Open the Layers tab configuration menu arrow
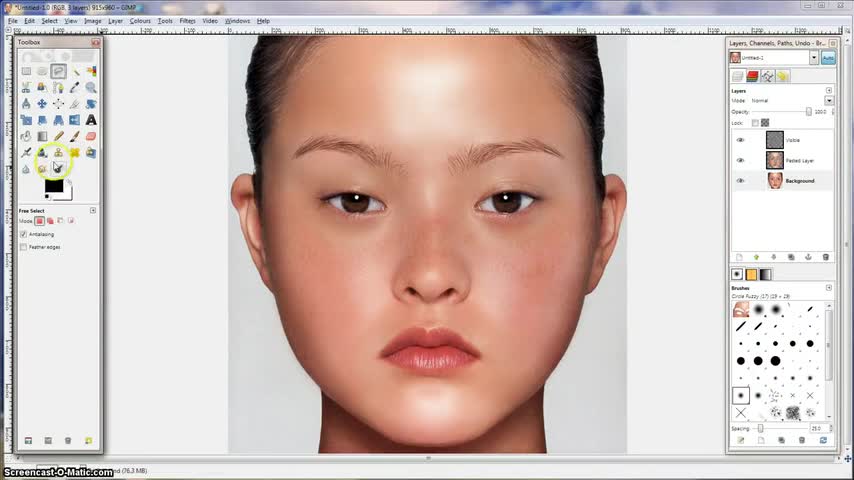 pos(829,90)
